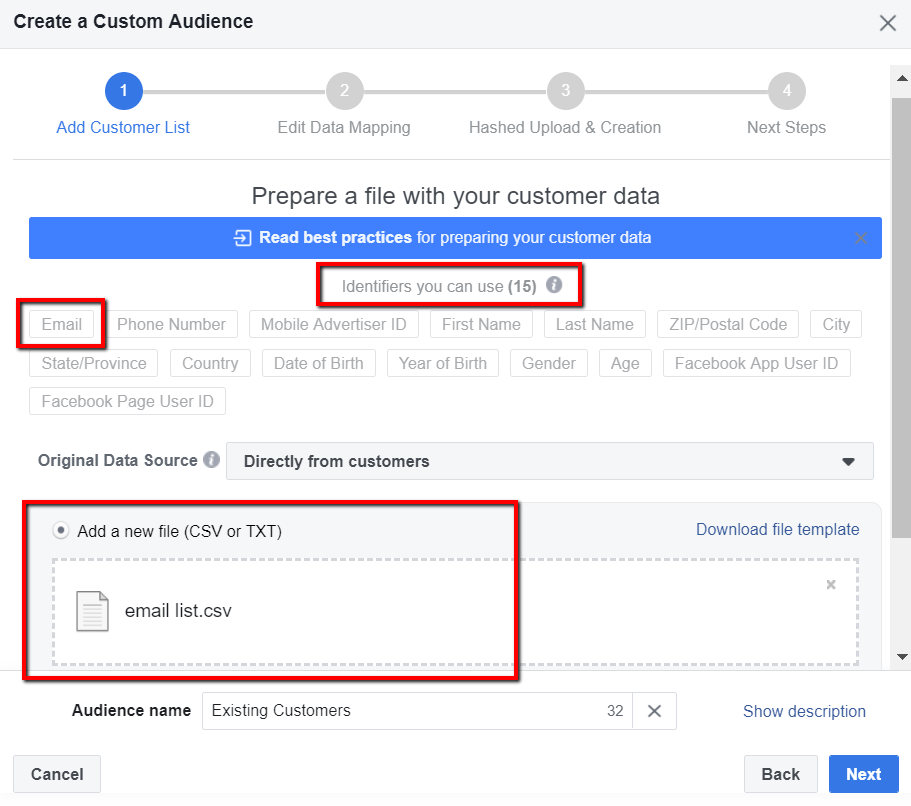Go to step 3 Hashed Upload & Creation

pyautogui.click(x=565, y=92)
